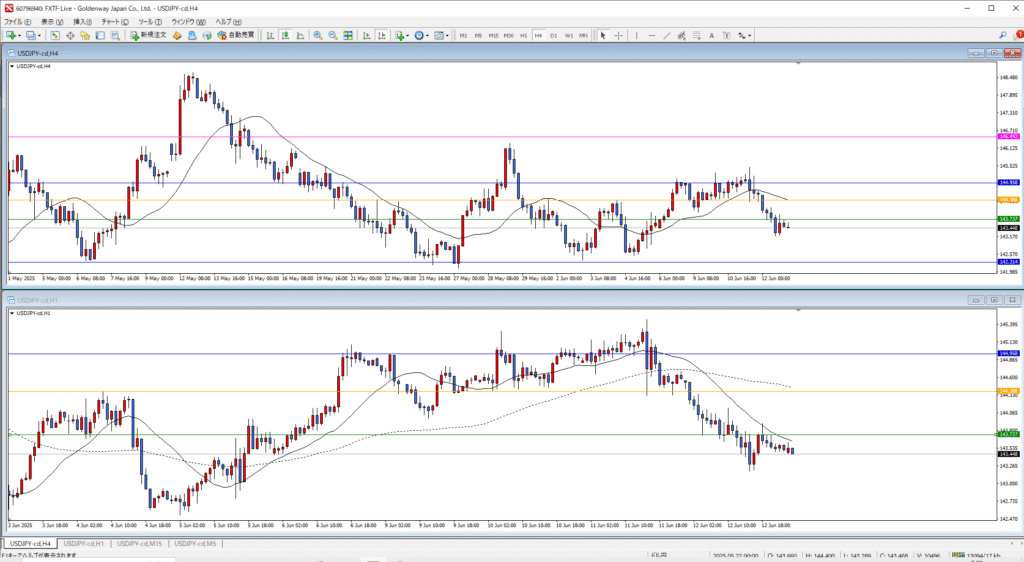Click the magenta 146.49 price level label

pos(1008,136)
